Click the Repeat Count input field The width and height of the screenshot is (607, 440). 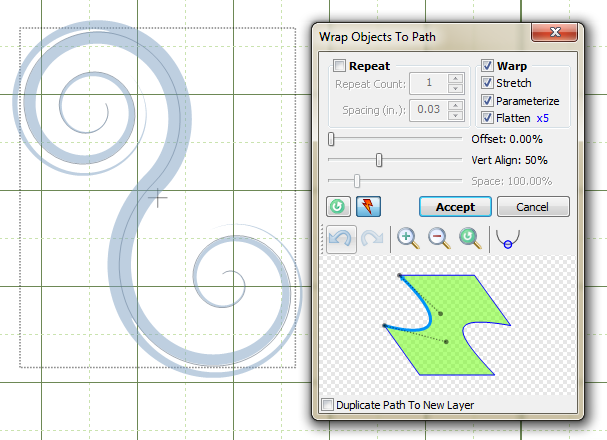click(x=429, y=83)
